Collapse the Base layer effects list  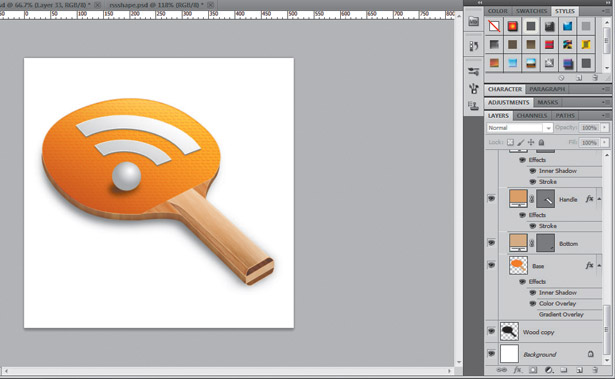click(599, 266)
